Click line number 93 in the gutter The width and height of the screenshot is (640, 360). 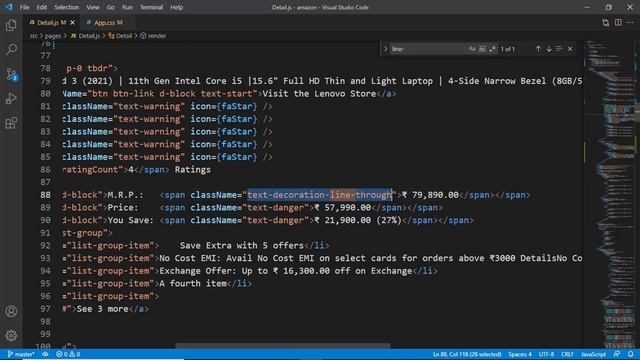(x=46, y=258)
